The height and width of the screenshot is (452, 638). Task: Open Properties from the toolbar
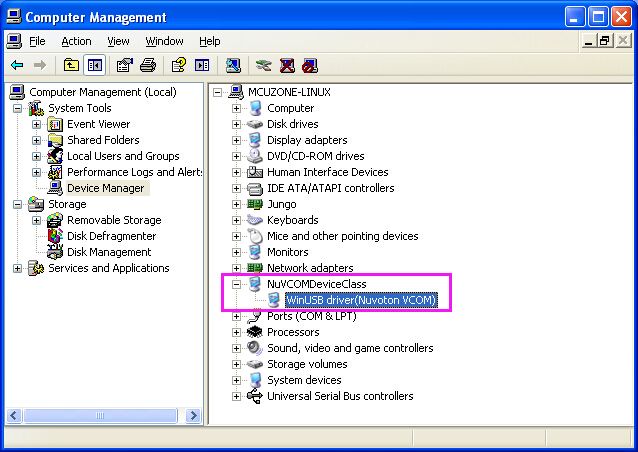point(125,65)
